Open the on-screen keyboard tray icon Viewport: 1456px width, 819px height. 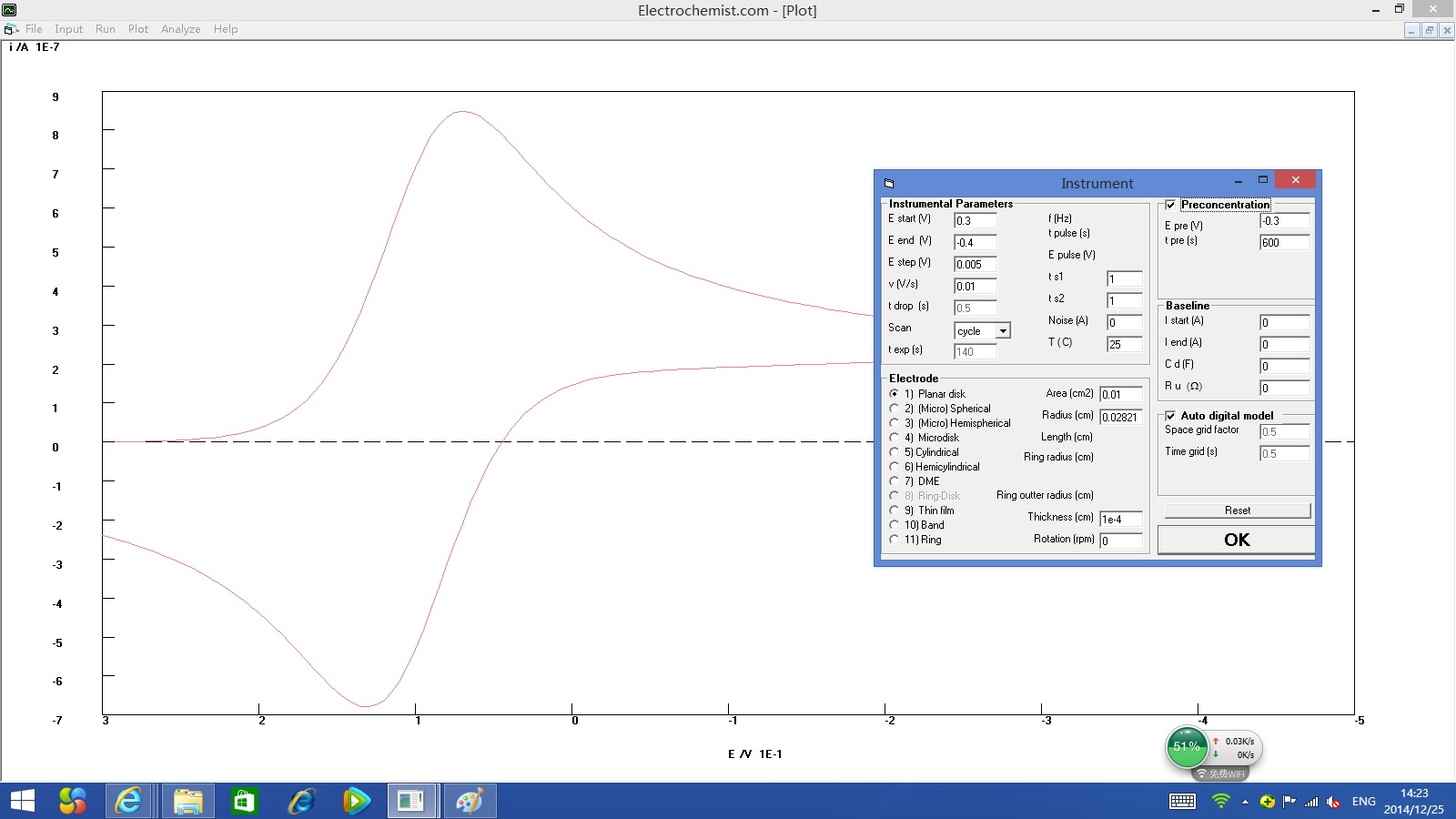click(x=1182, y=801)
